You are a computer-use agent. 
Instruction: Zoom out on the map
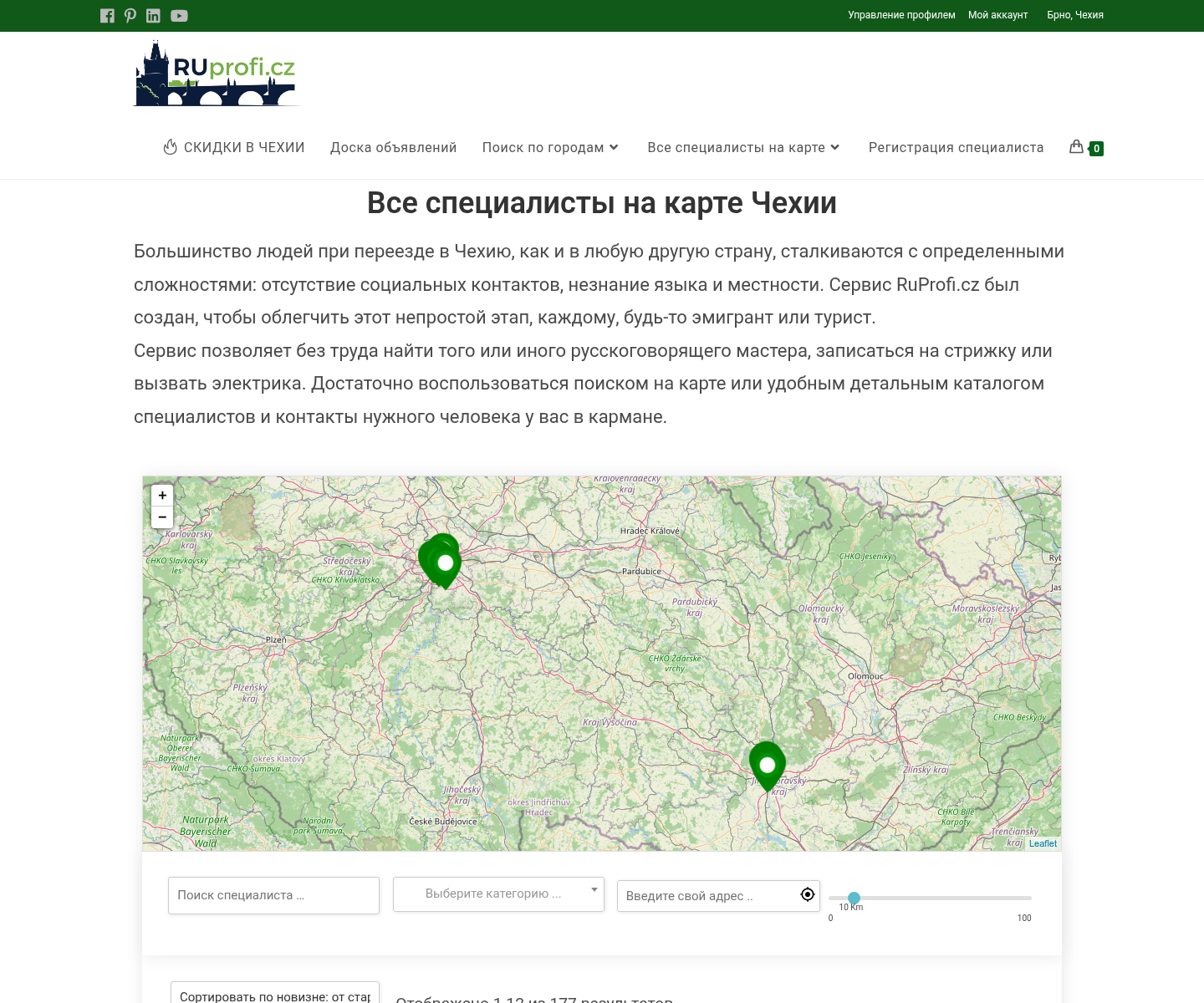tap(162, 517)
